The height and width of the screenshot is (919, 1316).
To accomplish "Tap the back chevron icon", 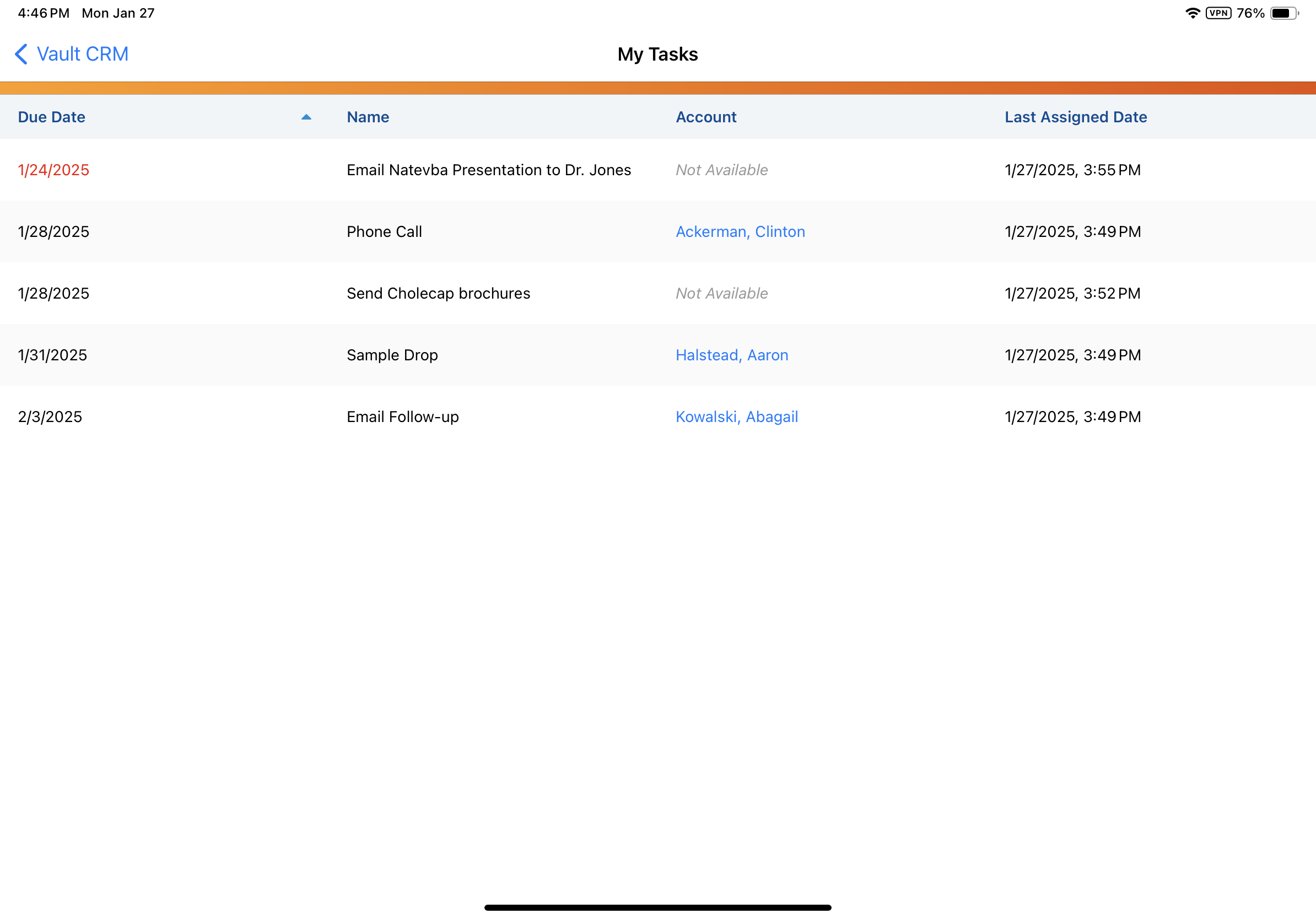I will coord(21,54).
